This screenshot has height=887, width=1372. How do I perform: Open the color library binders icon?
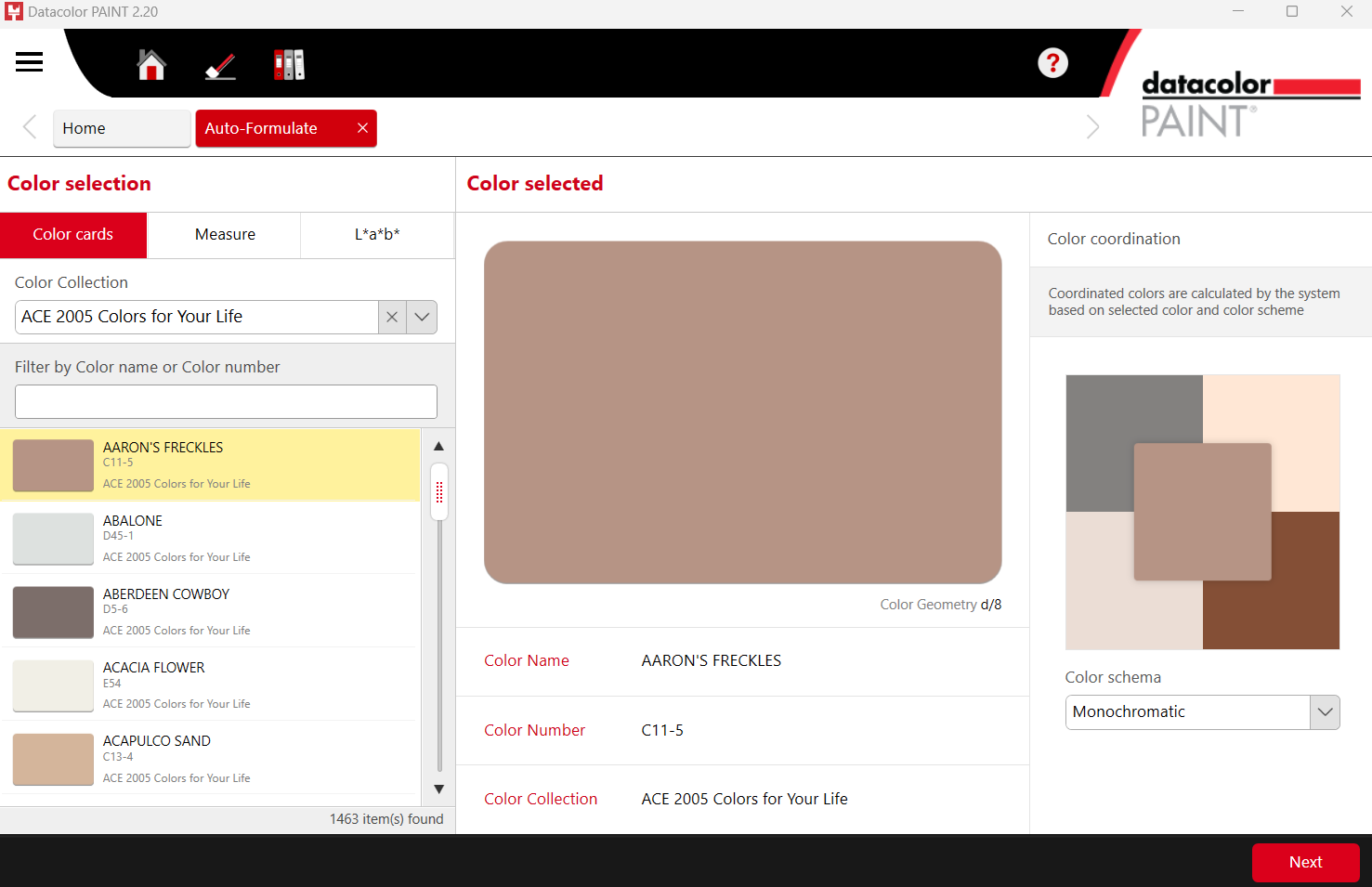(x=289, y=65)
